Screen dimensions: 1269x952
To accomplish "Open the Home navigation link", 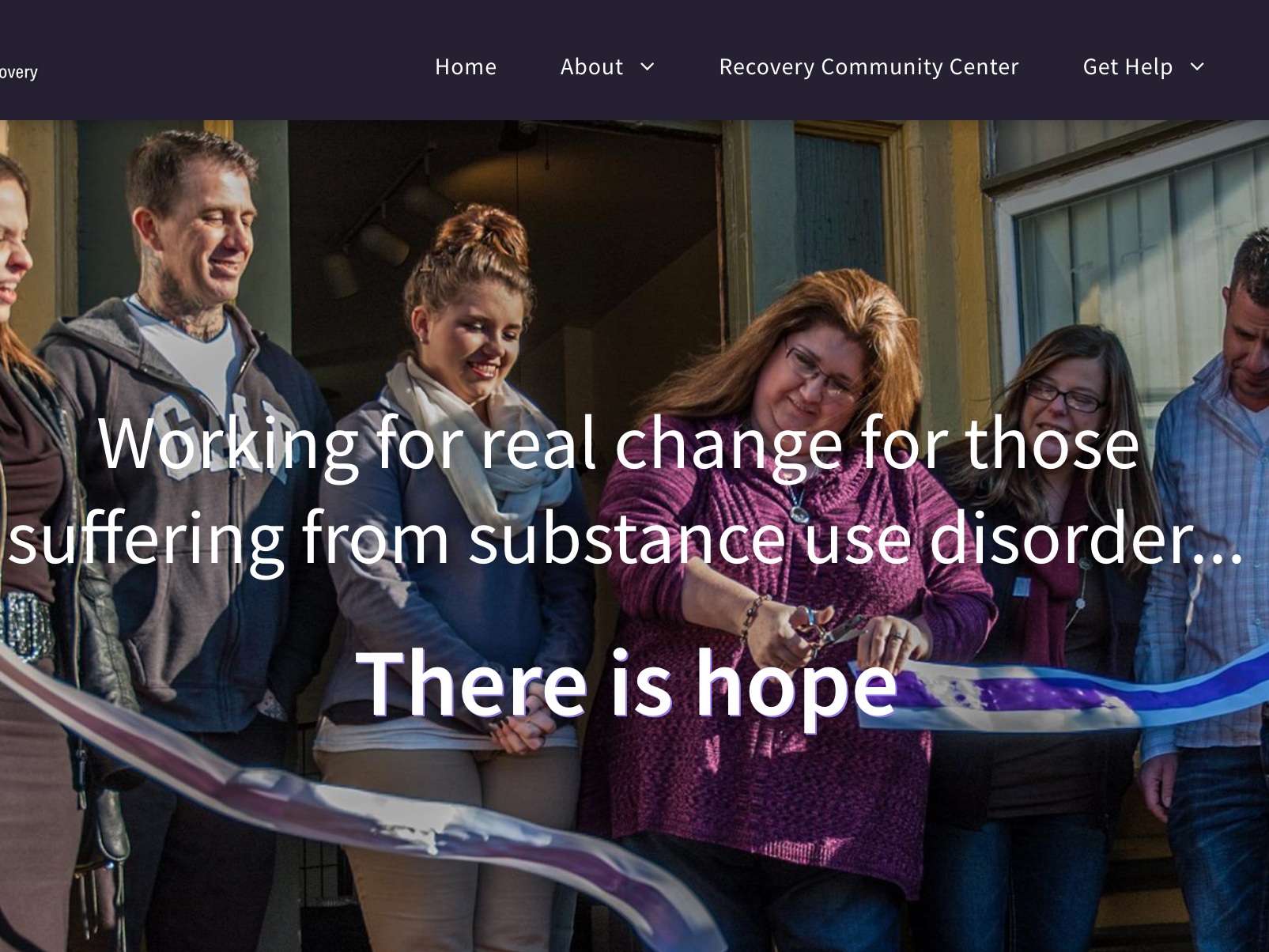I will (x=466, y=67).
